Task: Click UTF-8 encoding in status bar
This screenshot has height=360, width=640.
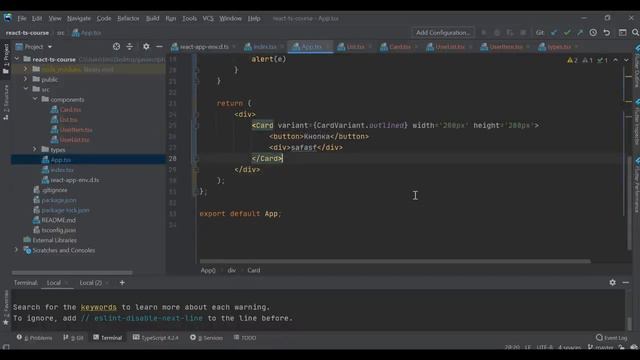Action: 544,347
